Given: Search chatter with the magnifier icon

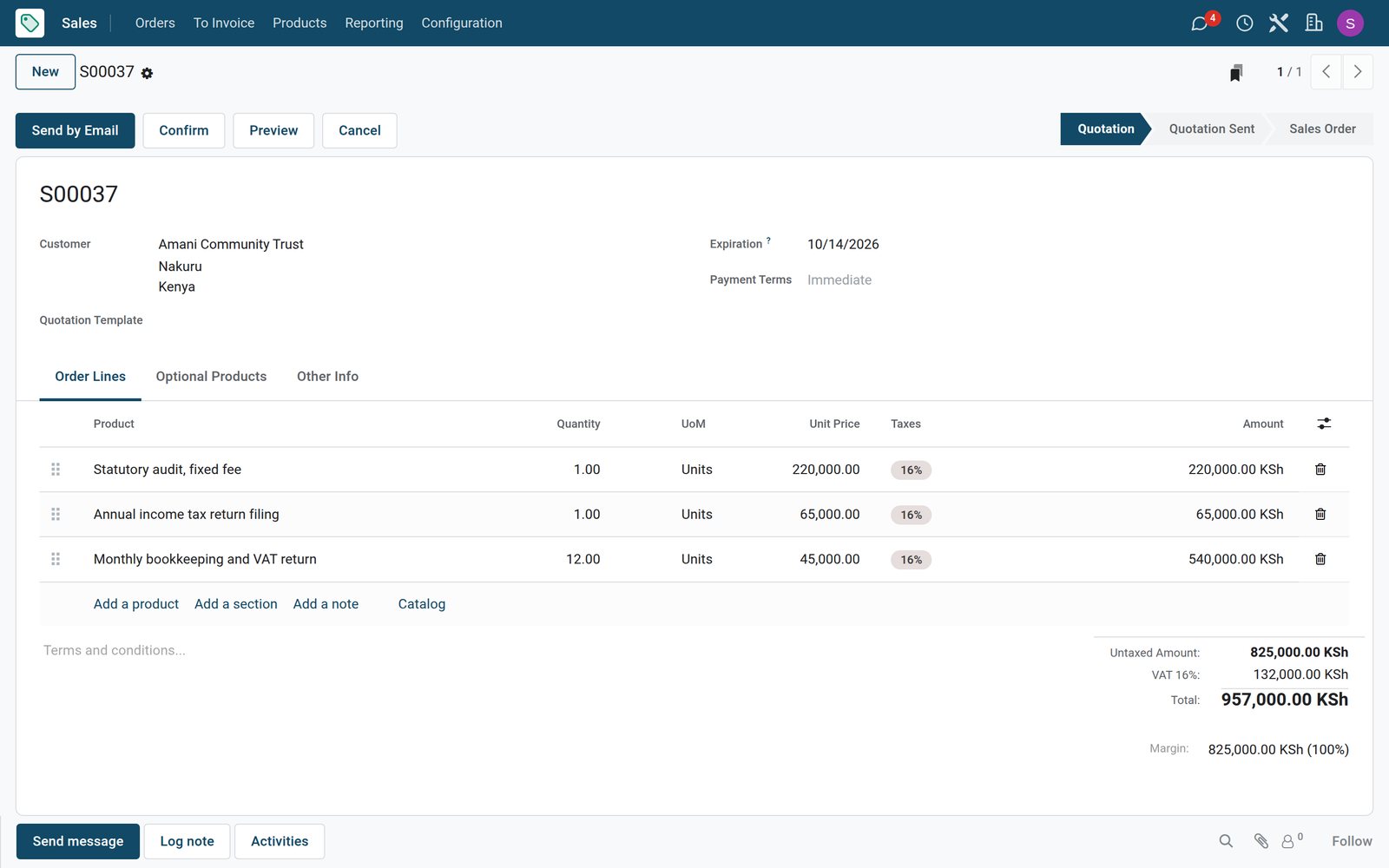Looking at the screenshot, I should pyautogui.click(x=1226, y=841).
